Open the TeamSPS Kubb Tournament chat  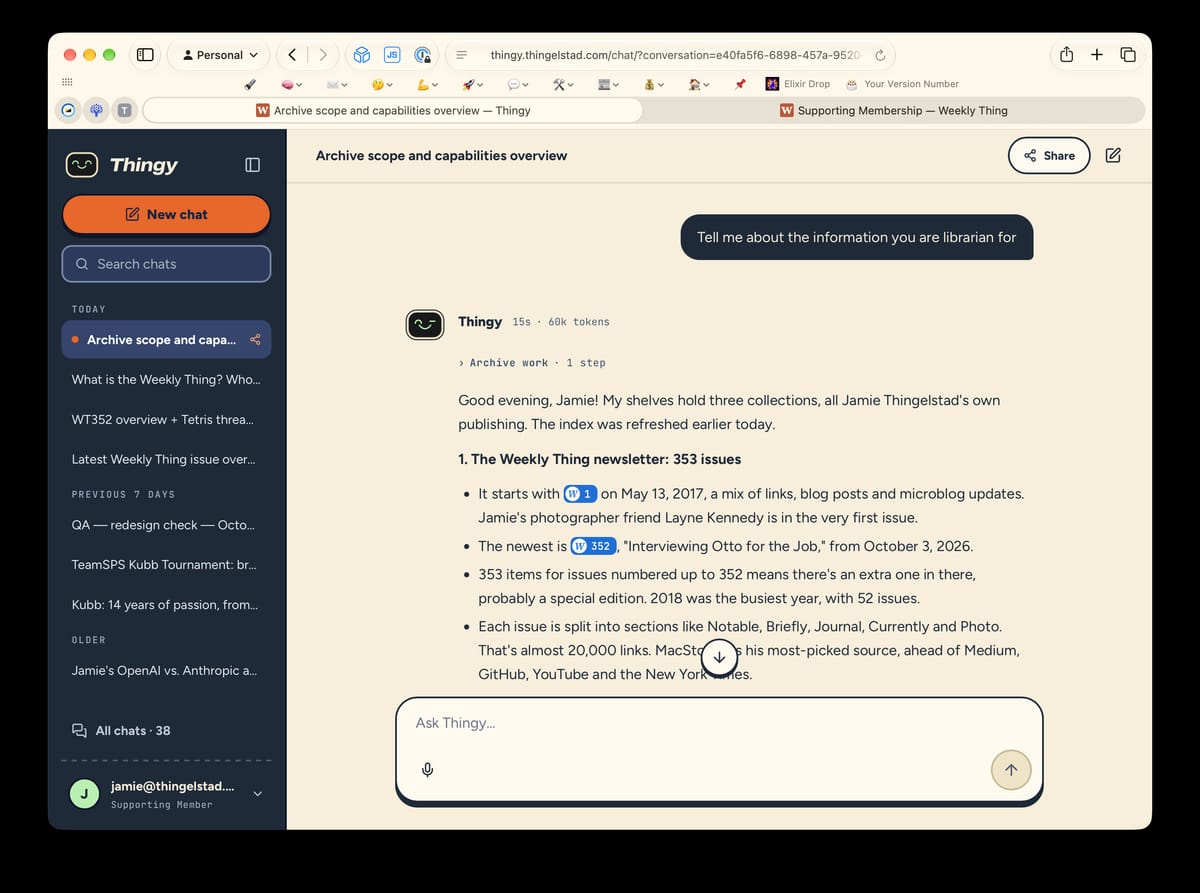coord(166,565)
